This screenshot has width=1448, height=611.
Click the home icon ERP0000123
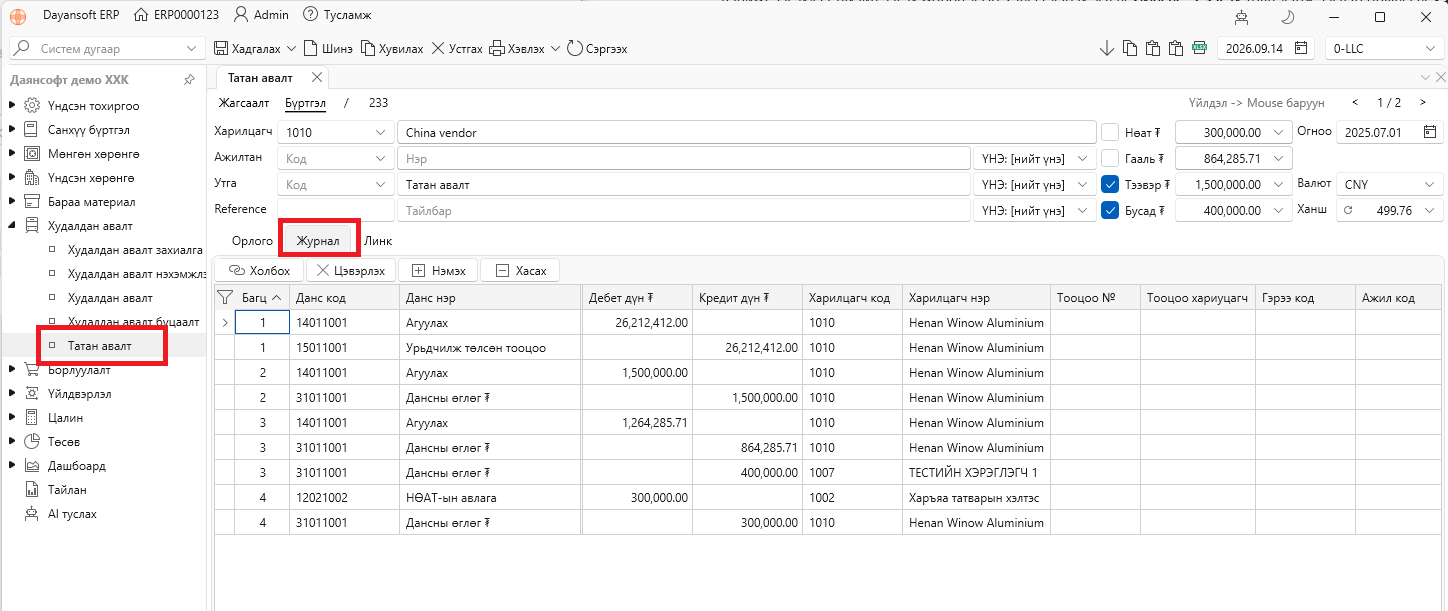tap(141, 15)
